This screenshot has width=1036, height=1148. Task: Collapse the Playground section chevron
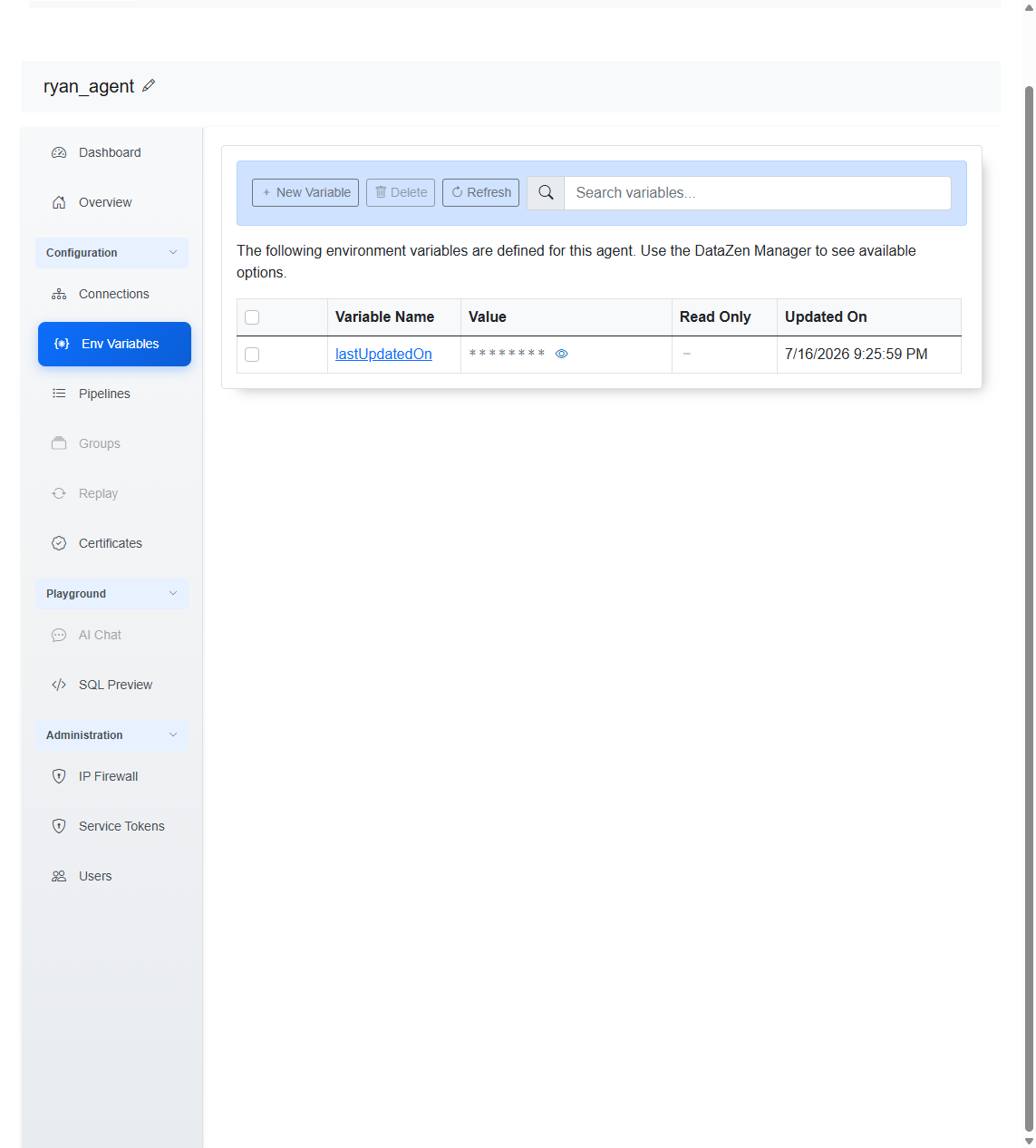coord(173,593)
